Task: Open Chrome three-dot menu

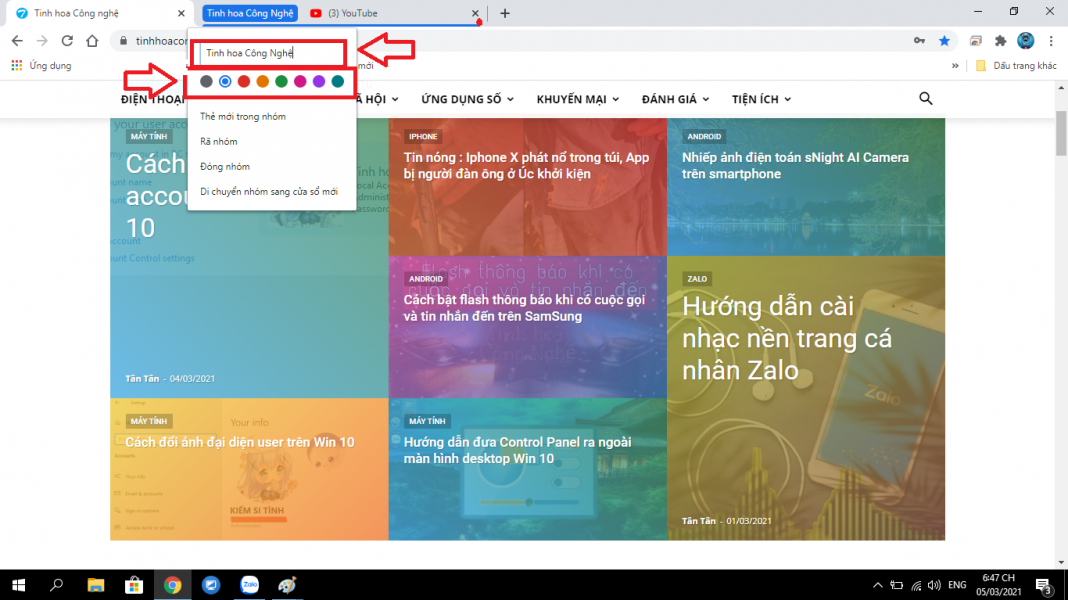Action: tap(1049, 41)
